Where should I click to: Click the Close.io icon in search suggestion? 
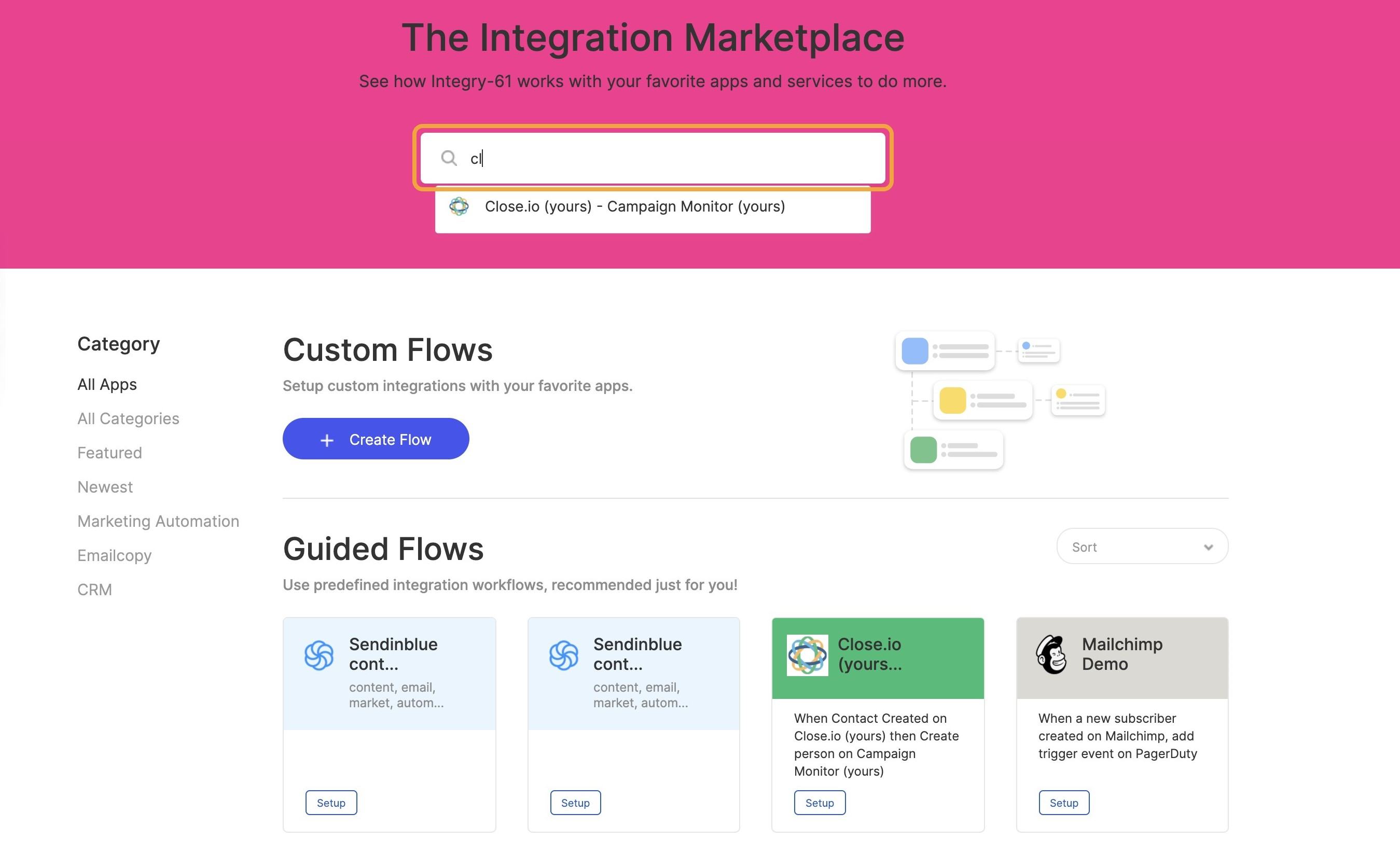click(x=459, y=206)
